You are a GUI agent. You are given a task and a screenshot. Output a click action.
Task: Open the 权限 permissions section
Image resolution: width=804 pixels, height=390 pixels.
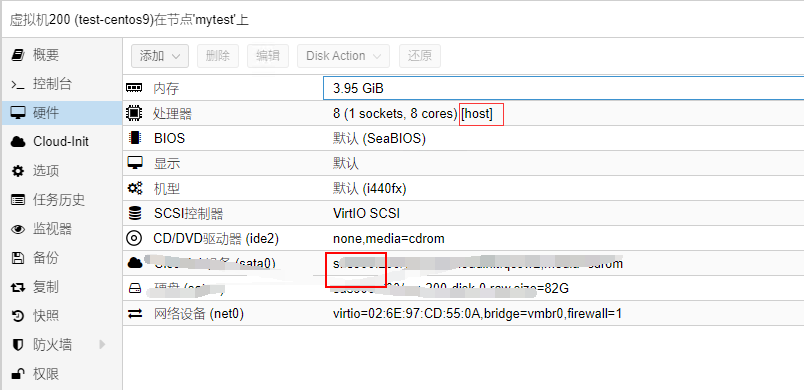pos(62,374)
